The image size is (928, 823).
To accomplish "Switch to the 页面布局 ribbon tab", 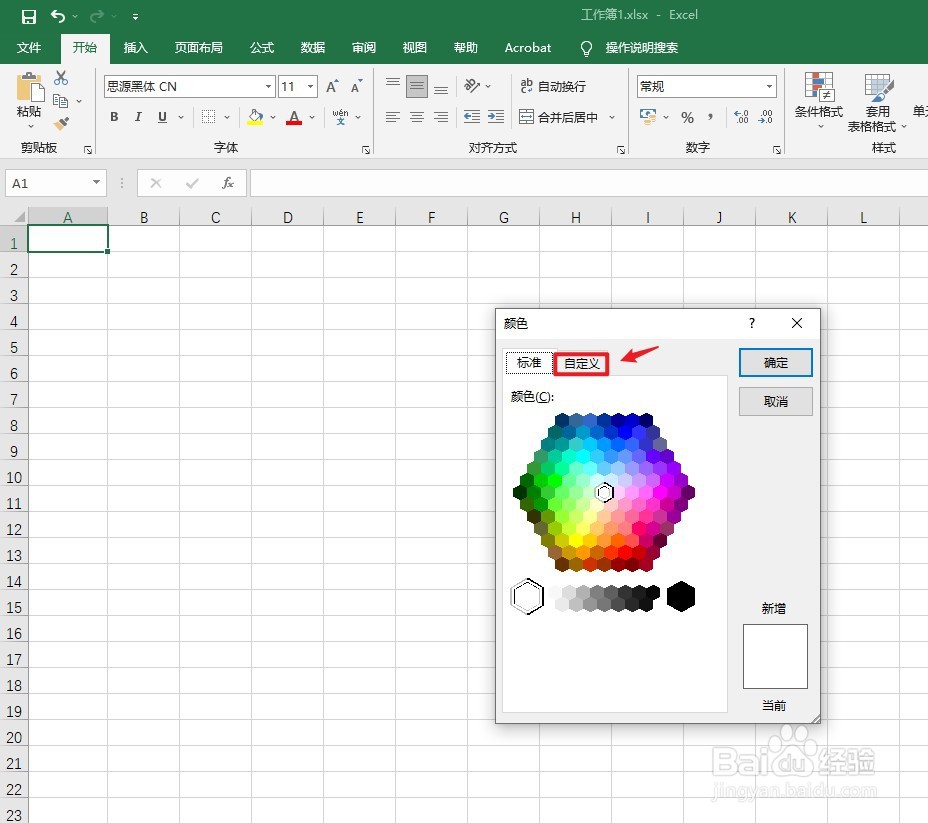I will pyautogui.click(x=199, y=48).
